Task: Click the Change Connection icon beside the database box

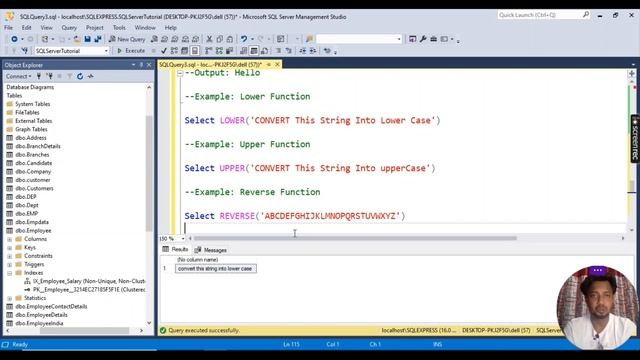Action: pos(25,51)
